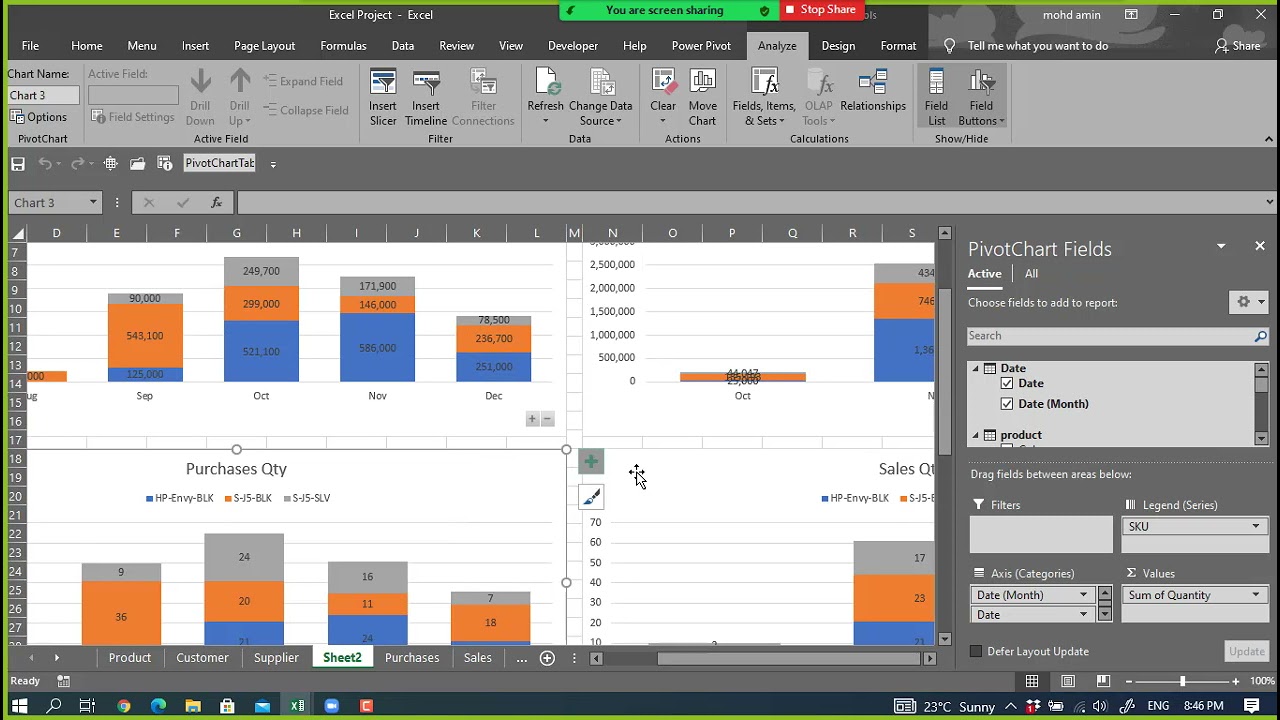
Task: Open Date (Month) axis field dropdown
Action: click(x=1083, y=595)
